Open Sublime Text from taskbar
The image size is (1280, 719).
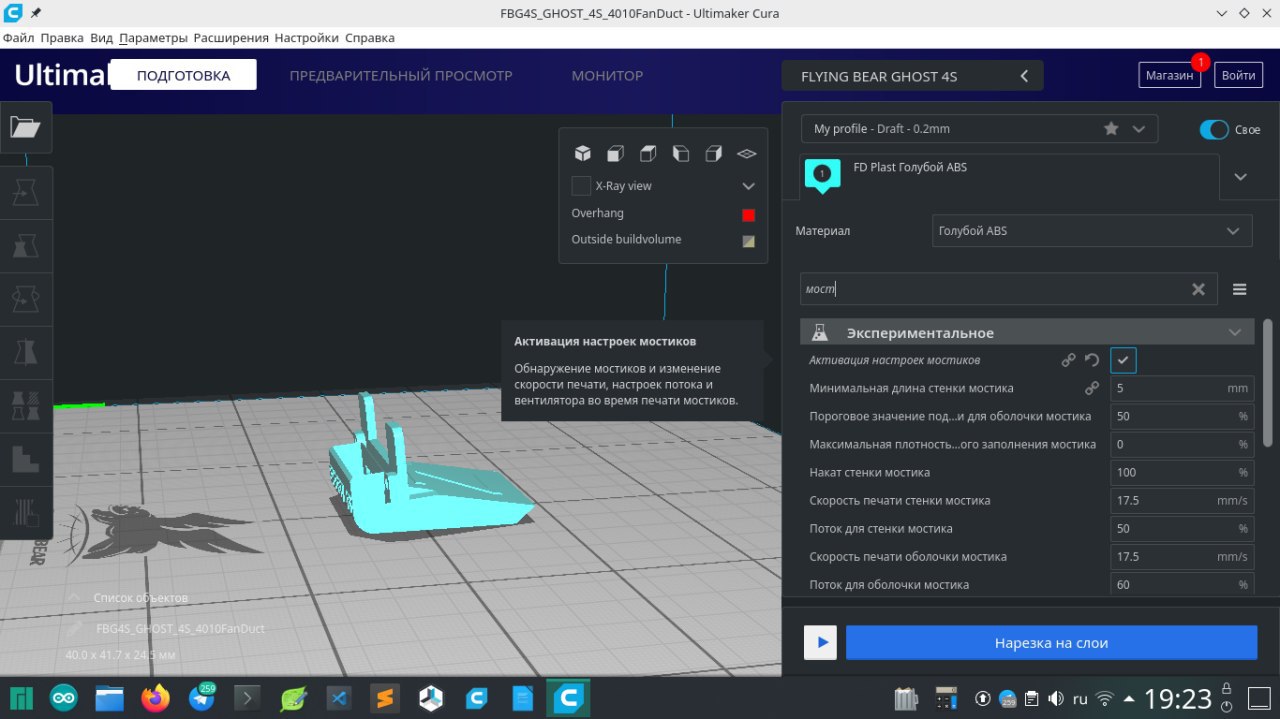[385, 698]
